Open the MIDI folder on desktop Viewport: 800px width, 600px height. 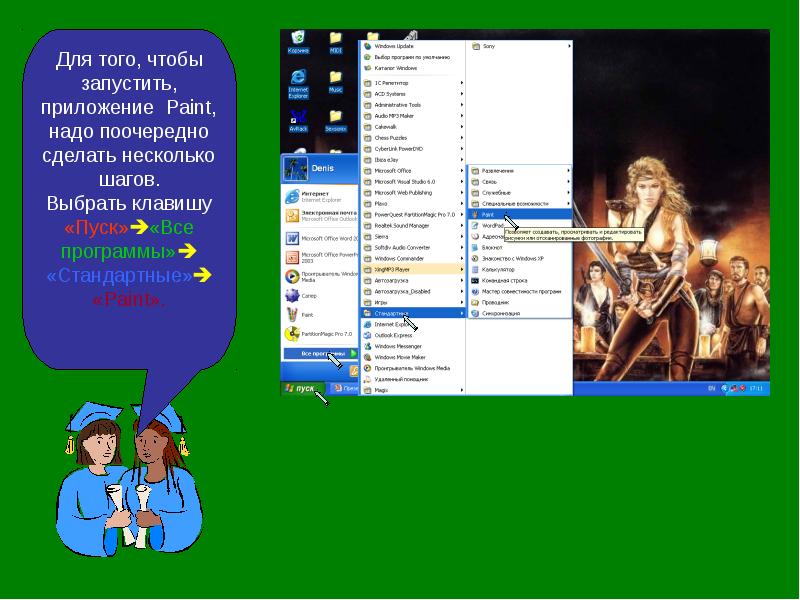pos(335,41)
